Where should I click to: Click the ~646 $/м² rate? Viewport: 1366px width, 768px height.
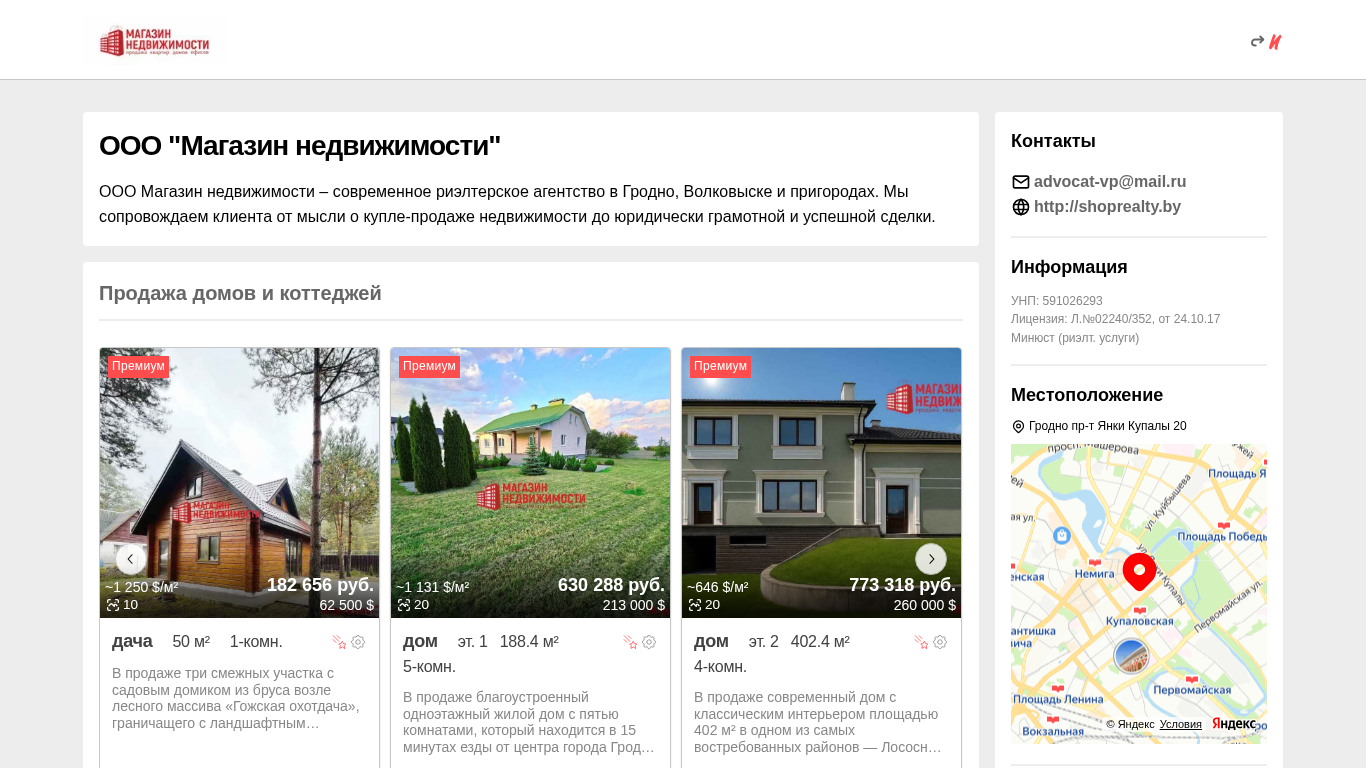click(x=717, y=587)
